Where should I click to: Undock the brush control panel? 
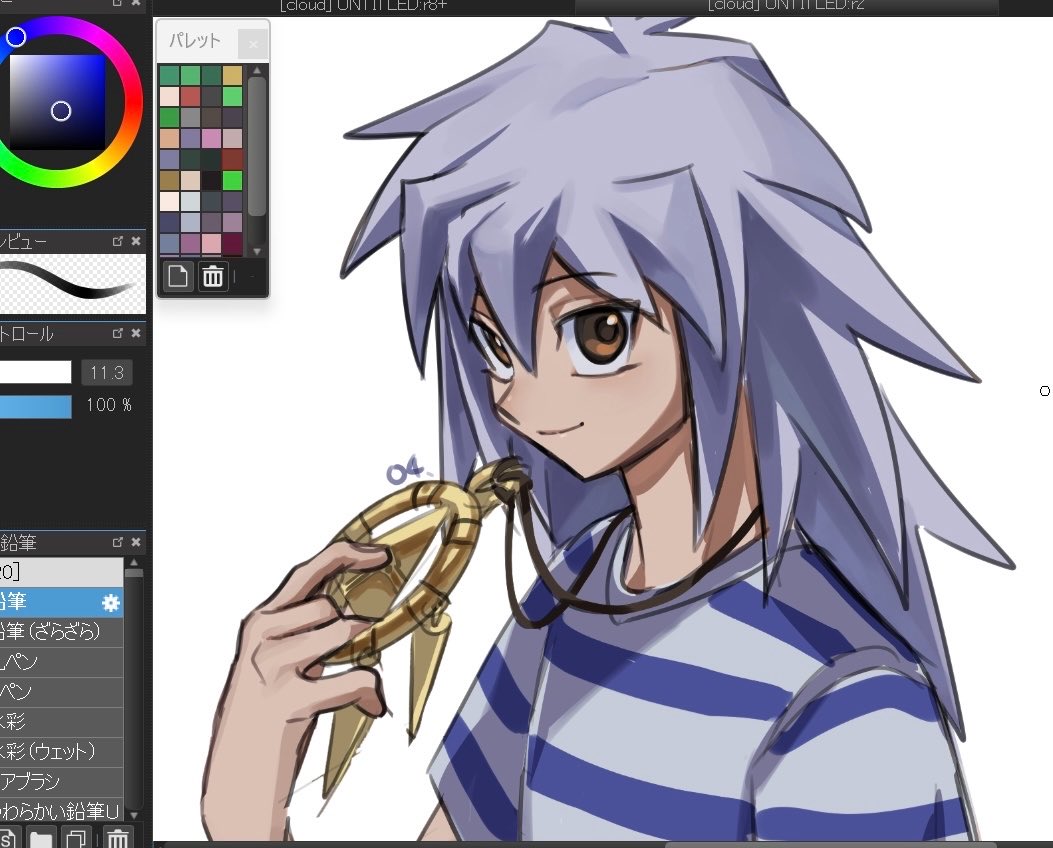[x=118, y=333]
